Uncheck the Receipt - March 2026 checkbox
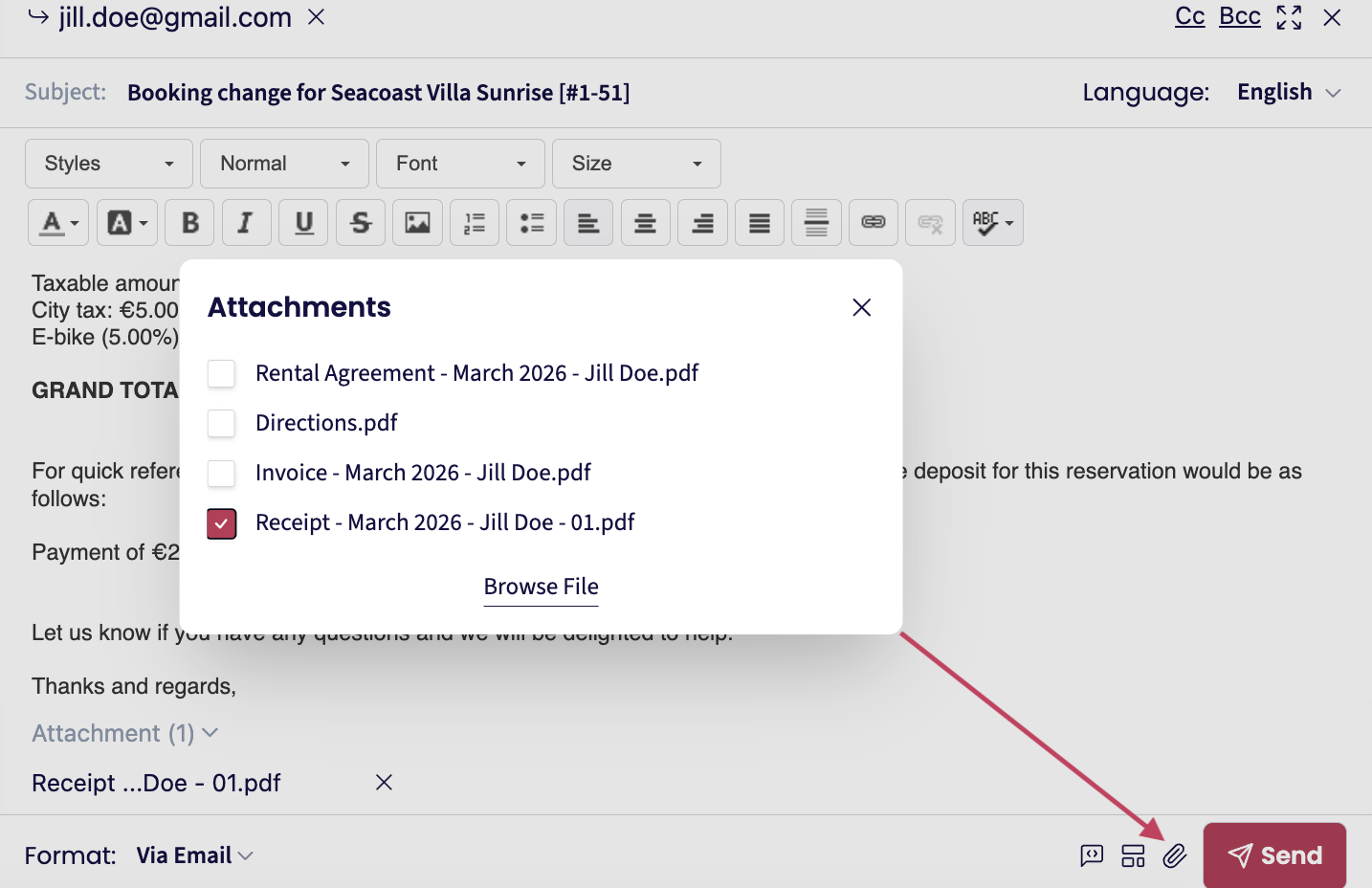The height and width of the screenshot is (888, 1372). [221, 522]
